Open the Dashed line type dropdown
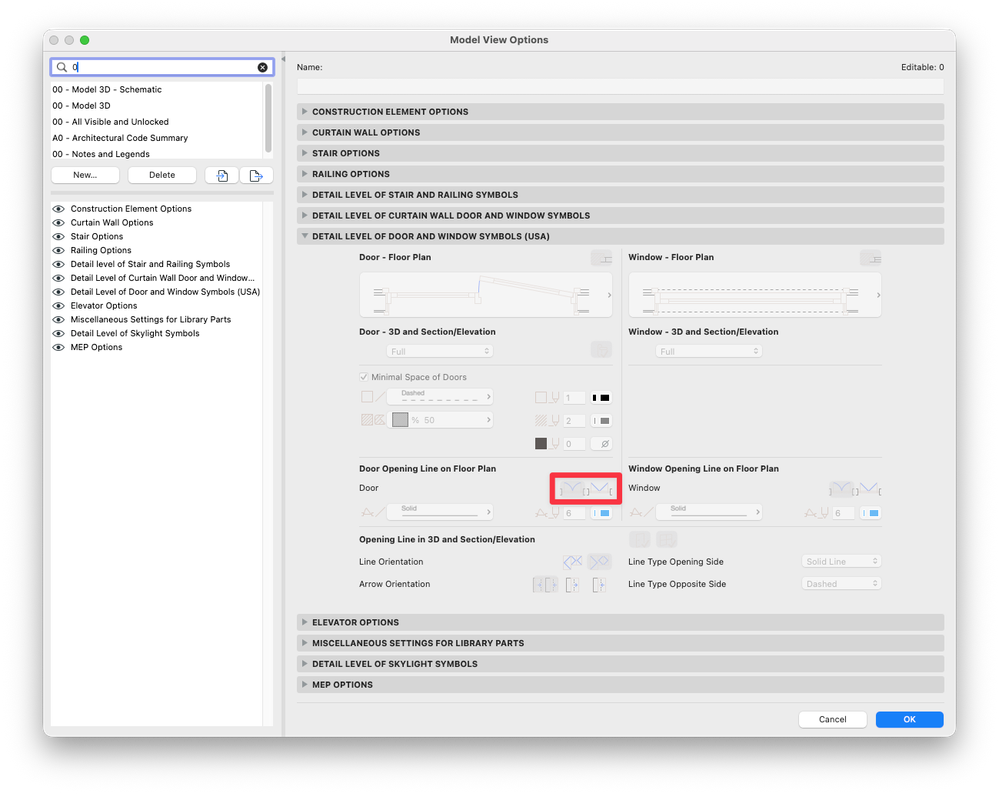 [440, 396]
